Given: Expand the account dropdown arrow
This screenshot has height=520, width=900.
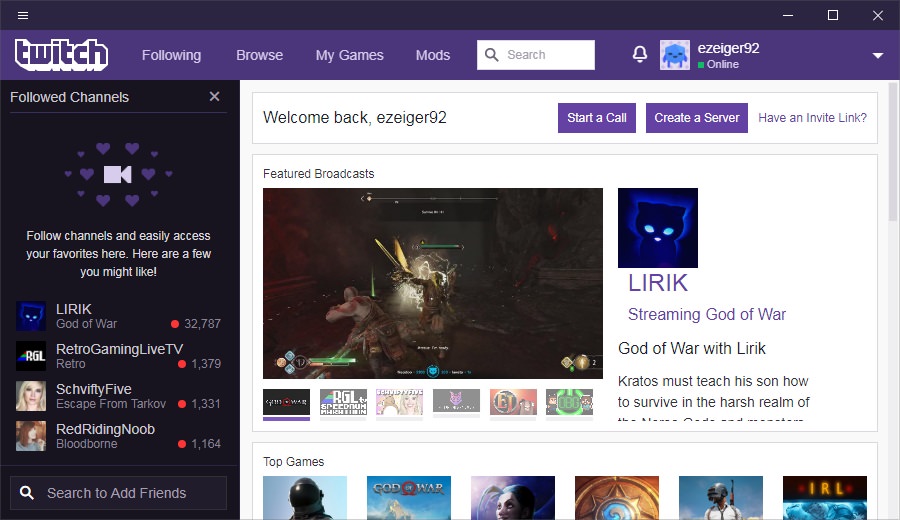Looking at the screenshot, I should click(877, 56).
